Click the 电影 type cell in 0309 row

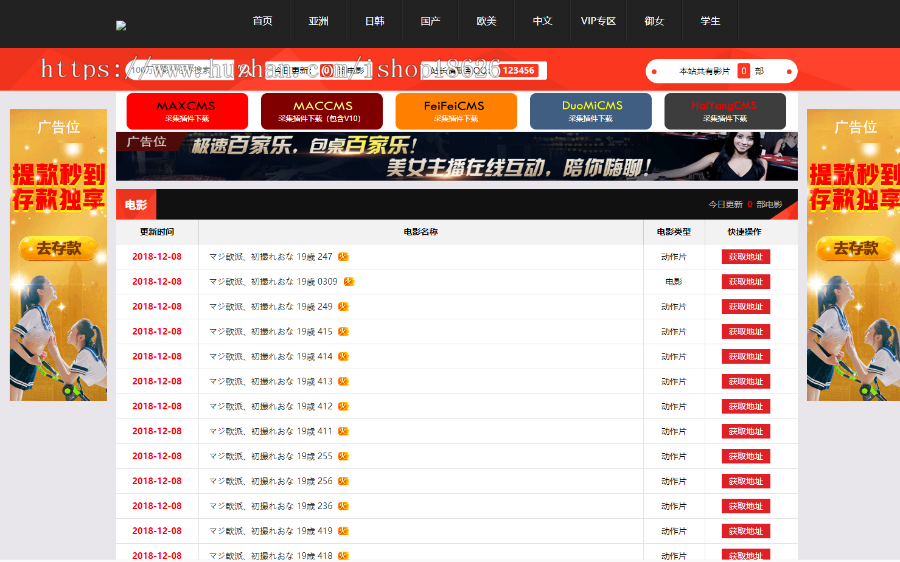click(674, 282)
